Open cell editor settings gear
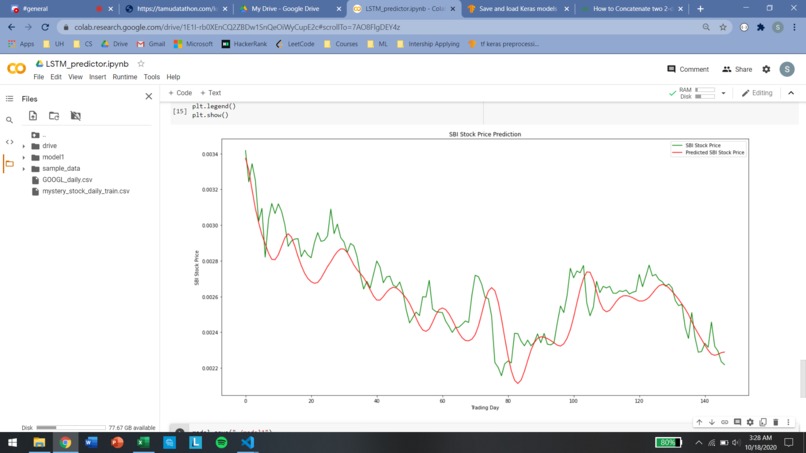This screenshot has height=453, width=806. [x=750, y=422]
